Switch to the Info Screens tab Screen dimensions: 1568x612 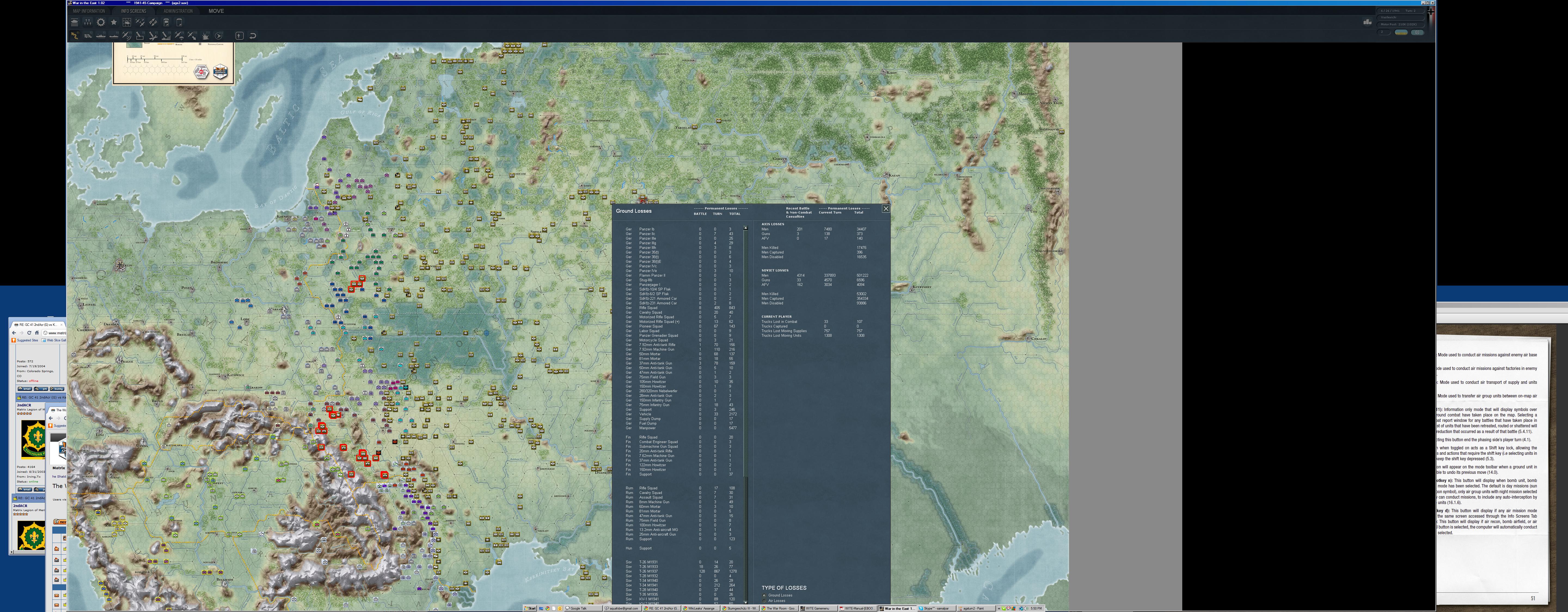133,11
